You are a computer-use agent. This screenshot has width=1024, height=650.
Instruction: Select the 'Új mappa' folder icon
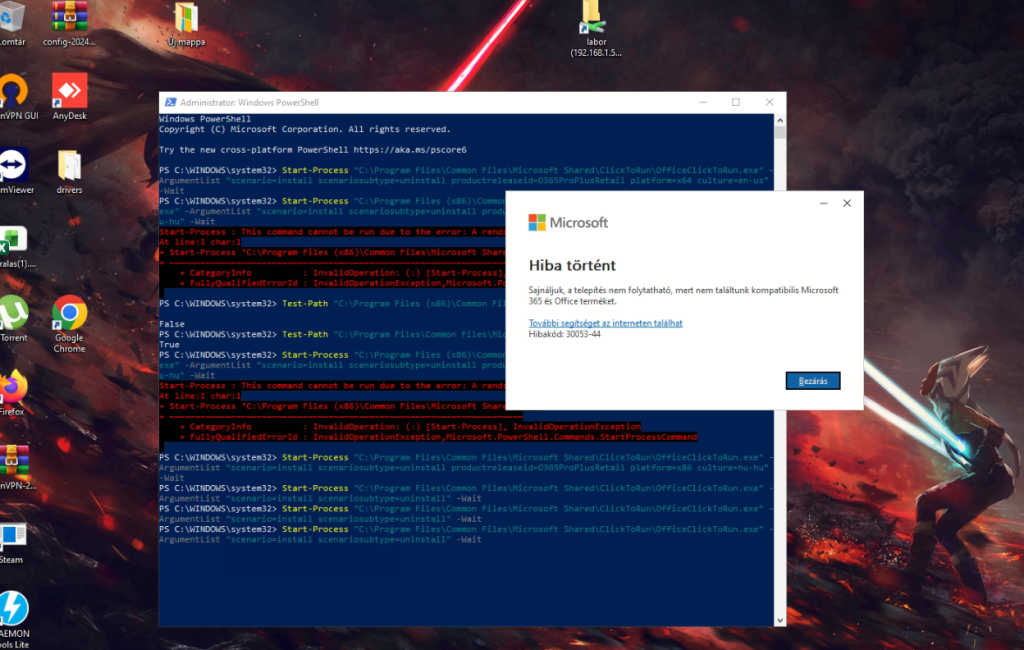(186, 19)
